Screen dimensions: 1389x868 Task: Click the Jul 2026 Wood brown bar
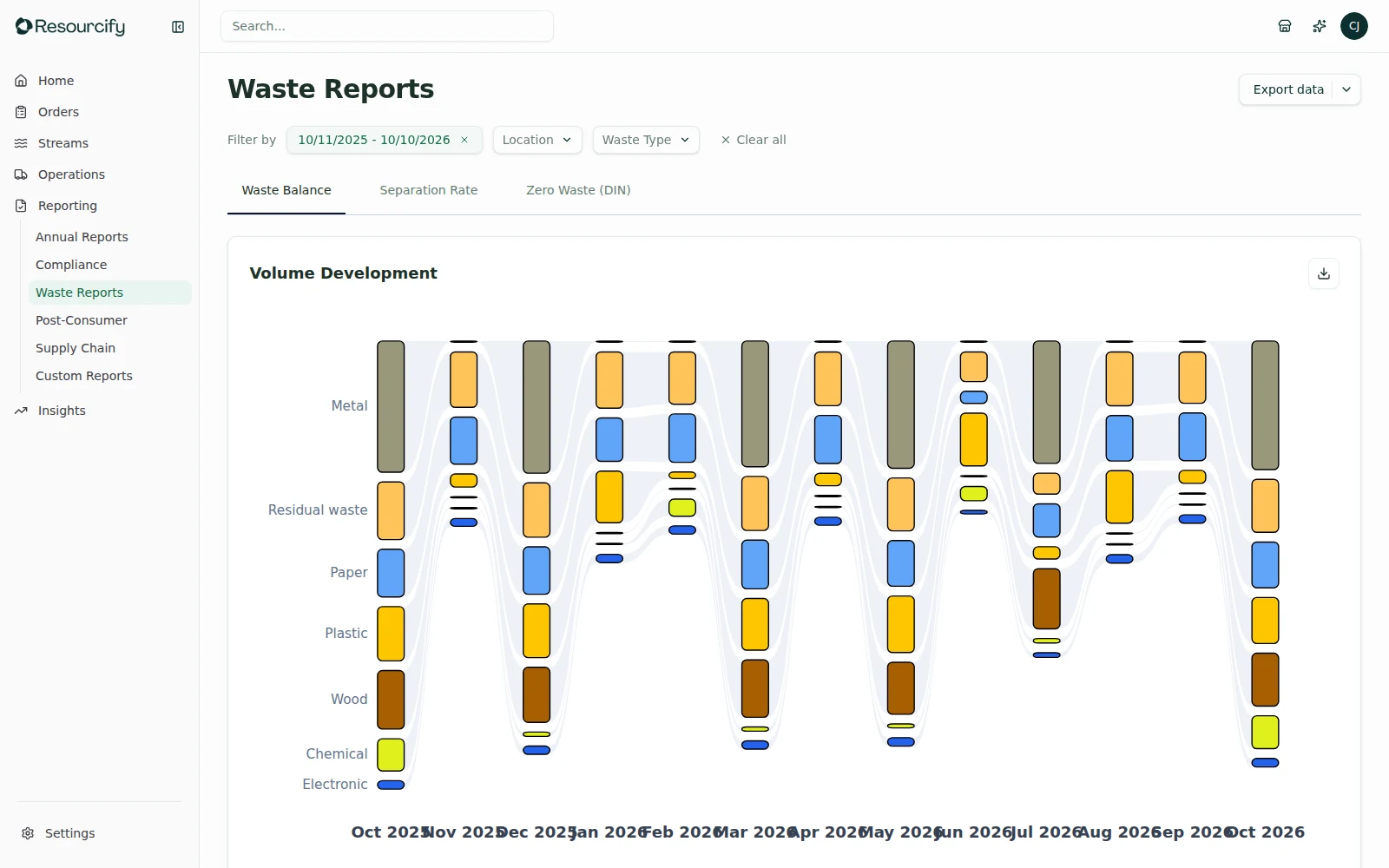click(1047, 599)
